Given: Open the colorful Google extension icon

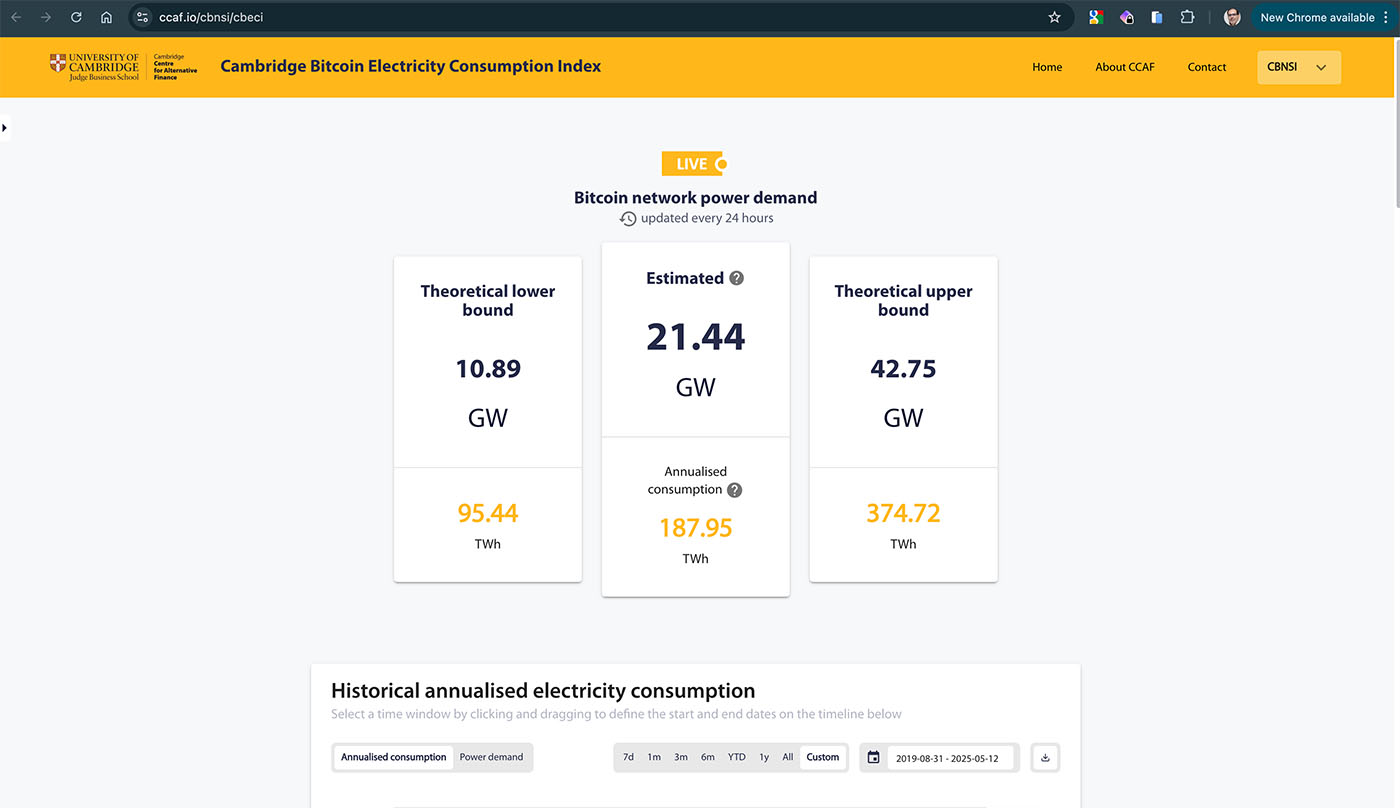Looking at the screenshot, I should pos(1096,17).
